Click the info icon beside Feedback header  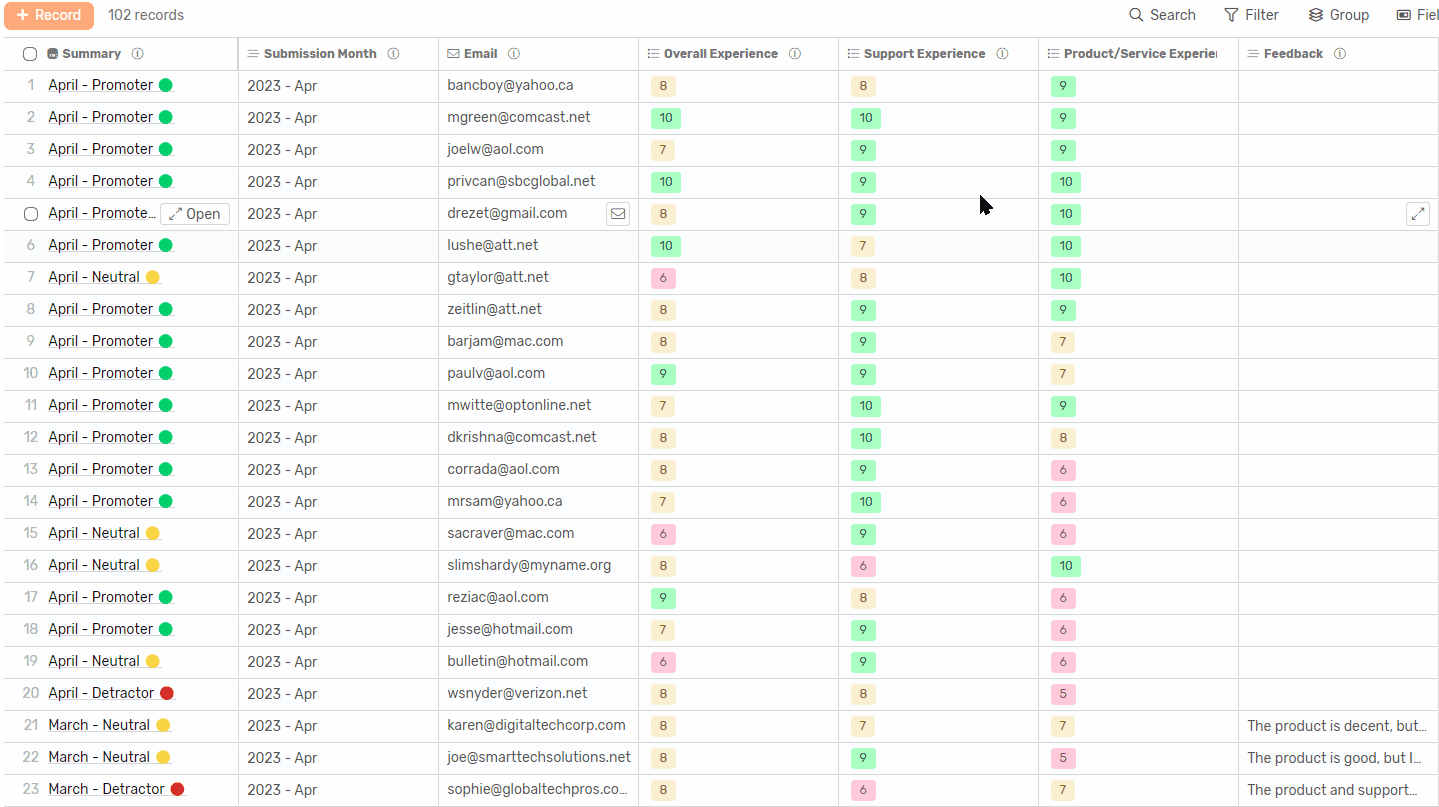(x=1340, y=54)
